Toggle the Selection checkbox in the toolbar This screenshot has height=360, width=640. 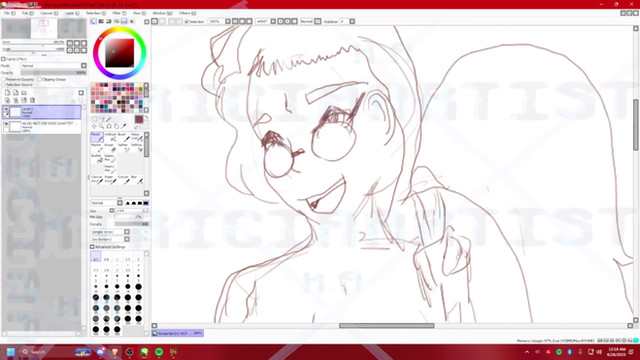187,21
